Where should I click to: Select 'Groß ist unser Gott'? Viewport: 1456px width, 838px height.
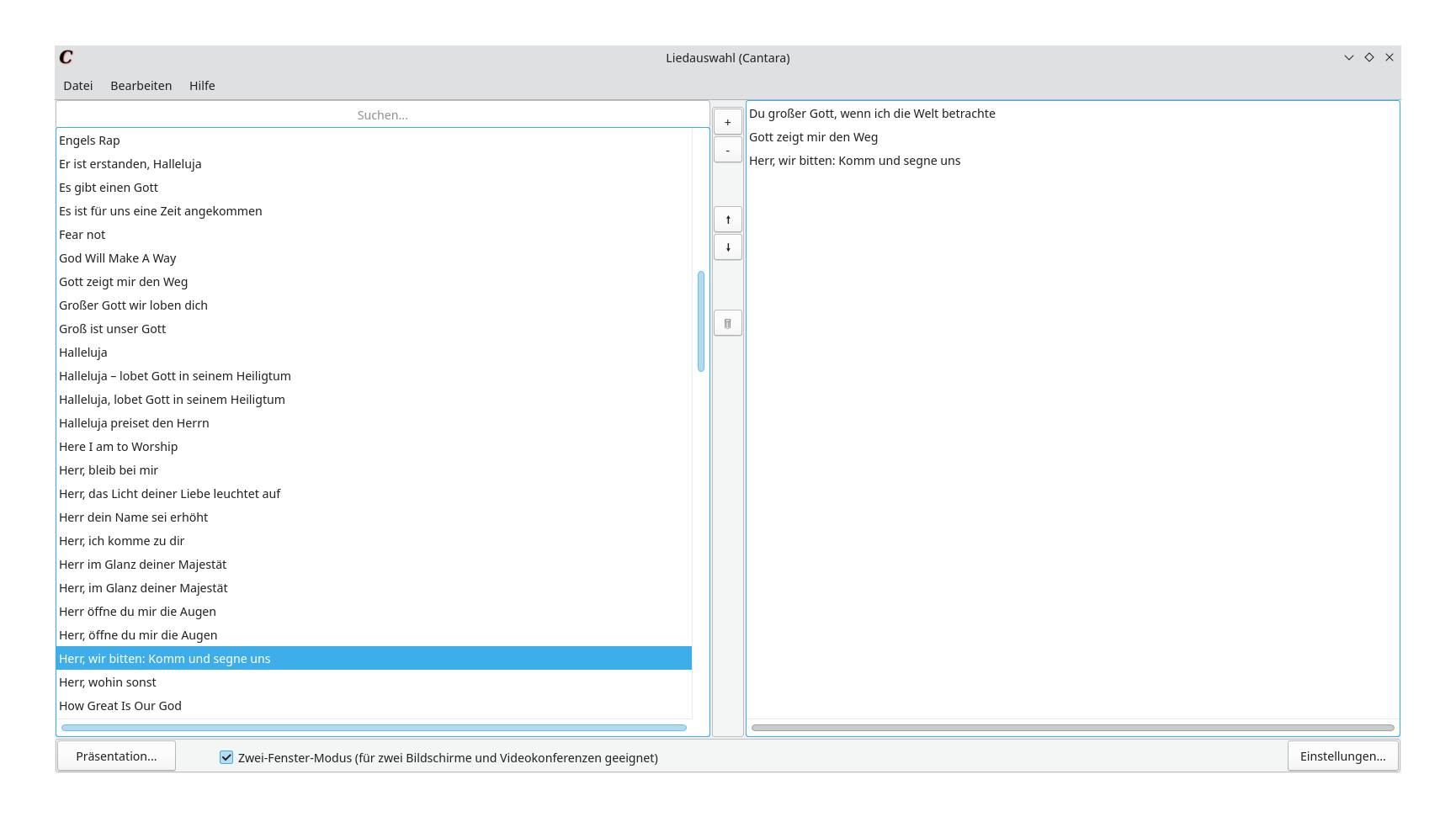click(374, 329)
